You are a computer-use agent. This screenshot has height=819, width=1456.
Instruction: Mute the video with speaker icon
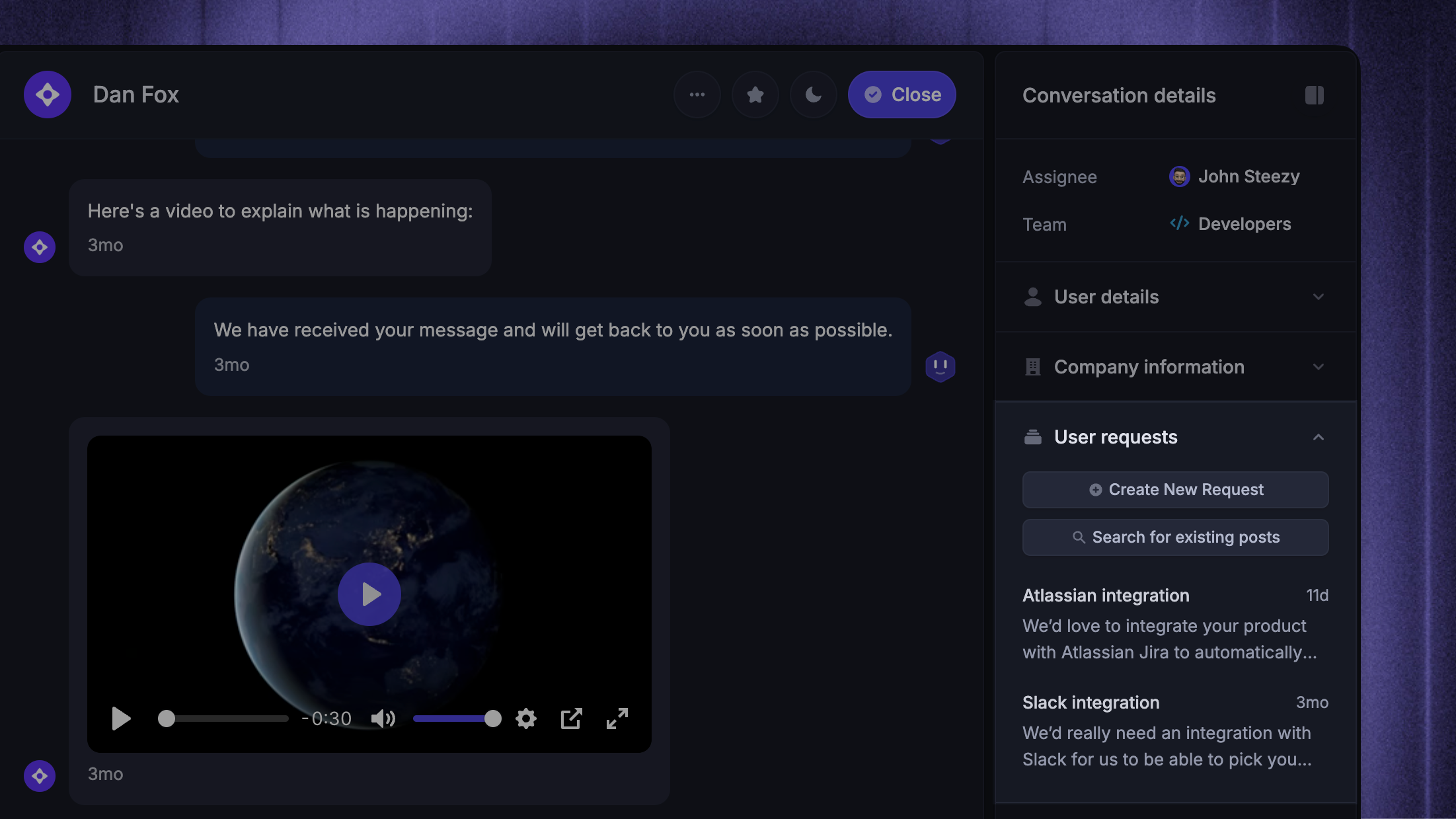point(383,719)
